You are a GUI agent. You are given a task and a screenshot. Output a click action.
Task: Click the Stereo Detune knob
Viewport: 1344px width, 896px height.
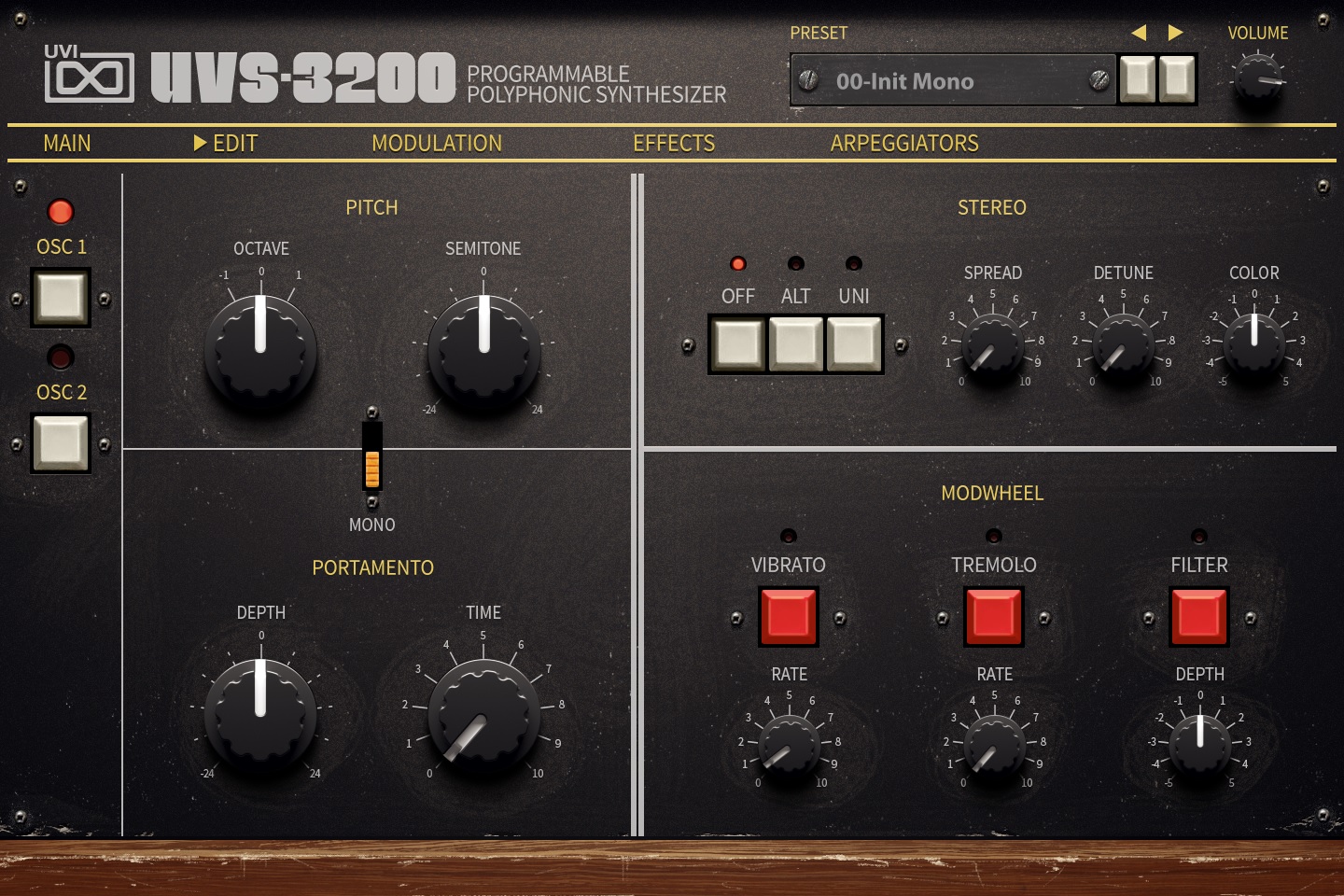1123,345
